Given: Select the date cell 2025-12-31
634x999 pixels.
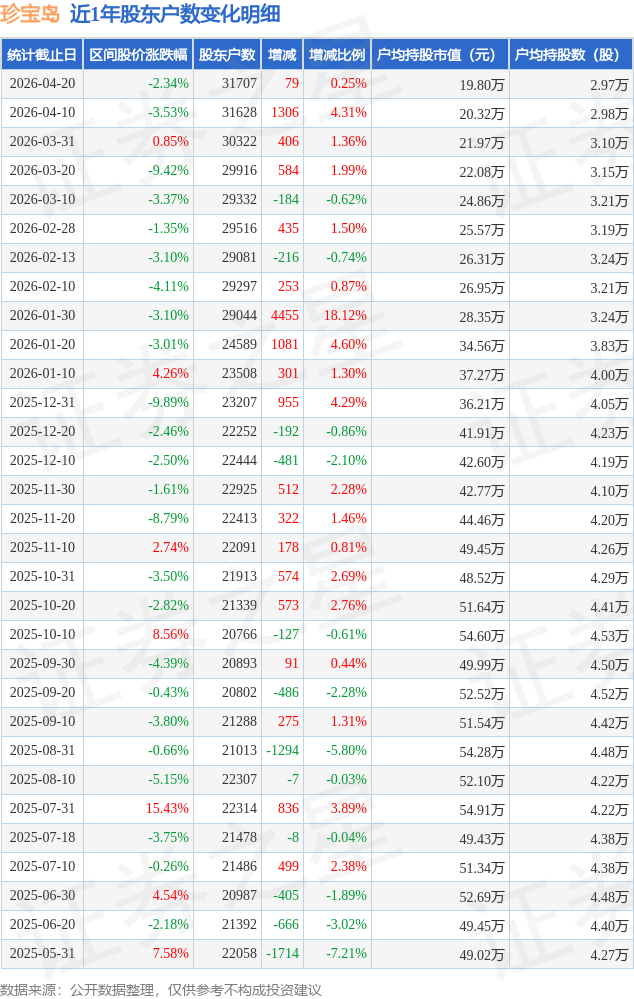Looking at the screenshot, I should (x=42, y=402).
